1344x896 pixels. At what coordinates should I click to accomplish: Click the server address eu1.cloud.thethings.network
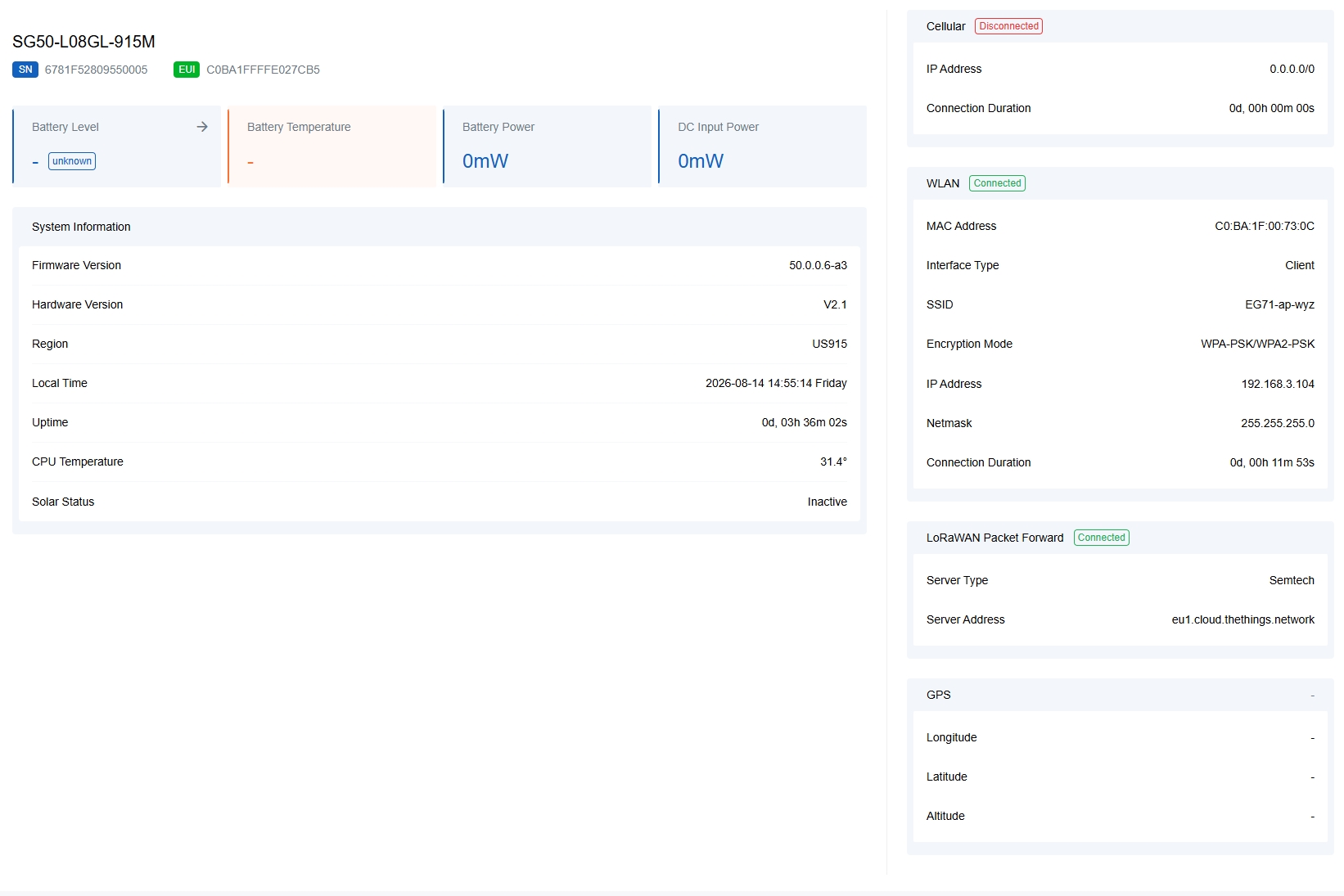(x=1243, y=619)
